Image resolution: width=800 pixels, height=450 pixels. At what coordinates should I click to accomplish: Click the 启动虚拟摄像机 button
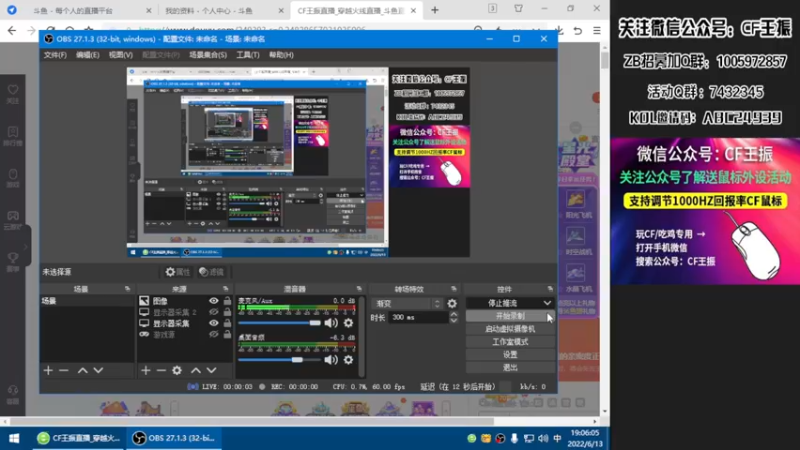[510, 329]
